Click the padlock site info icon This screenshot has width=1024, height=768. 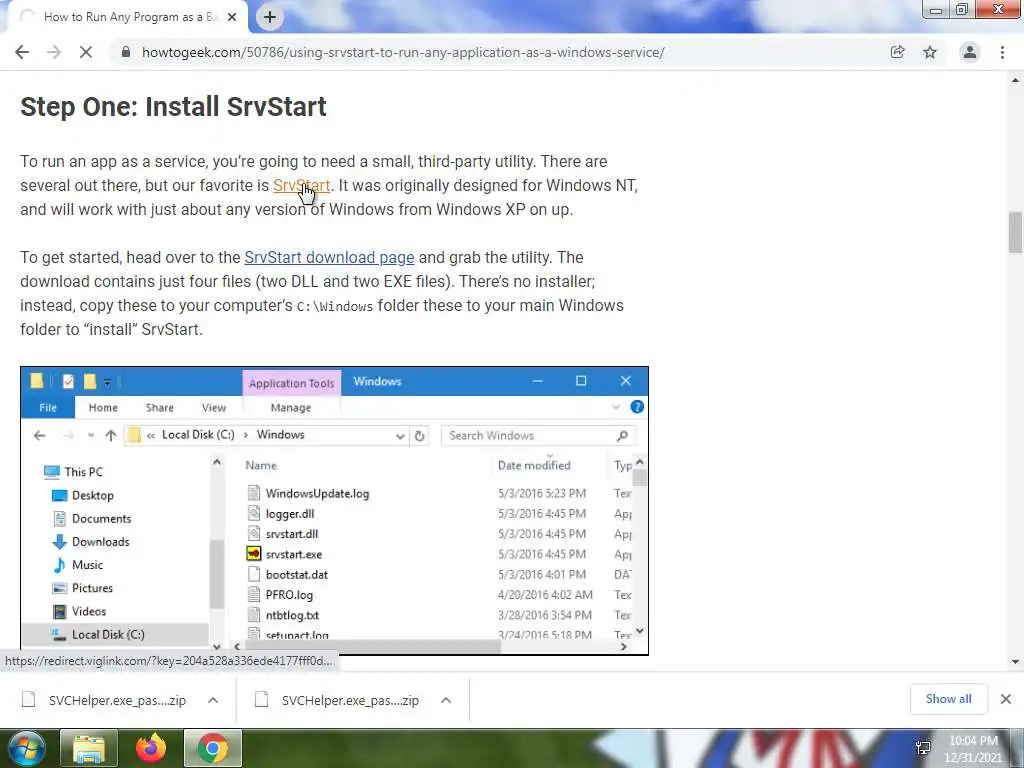[126, 52]
